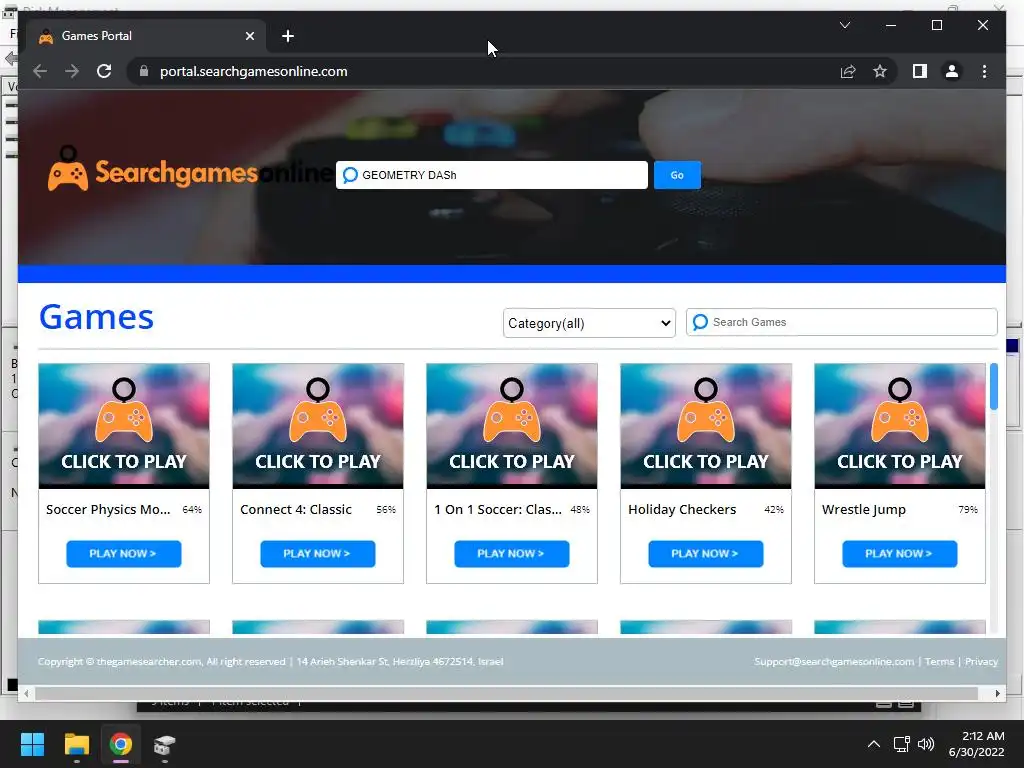Image resolution: width=1024 pixels, height=768 pixels.
Task: Open the tab search chevron
Action: 844,25
